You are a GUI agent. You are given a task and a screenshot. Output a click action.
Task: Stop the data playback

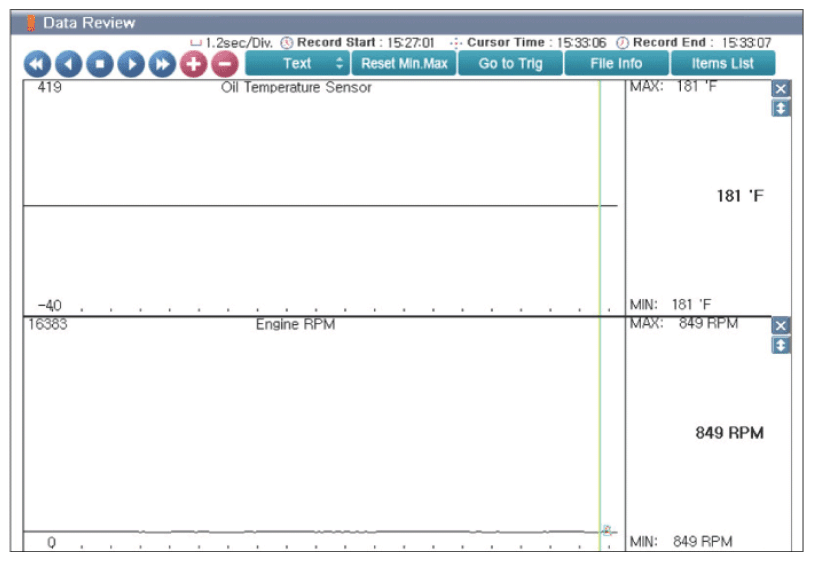tap(100, 64)
